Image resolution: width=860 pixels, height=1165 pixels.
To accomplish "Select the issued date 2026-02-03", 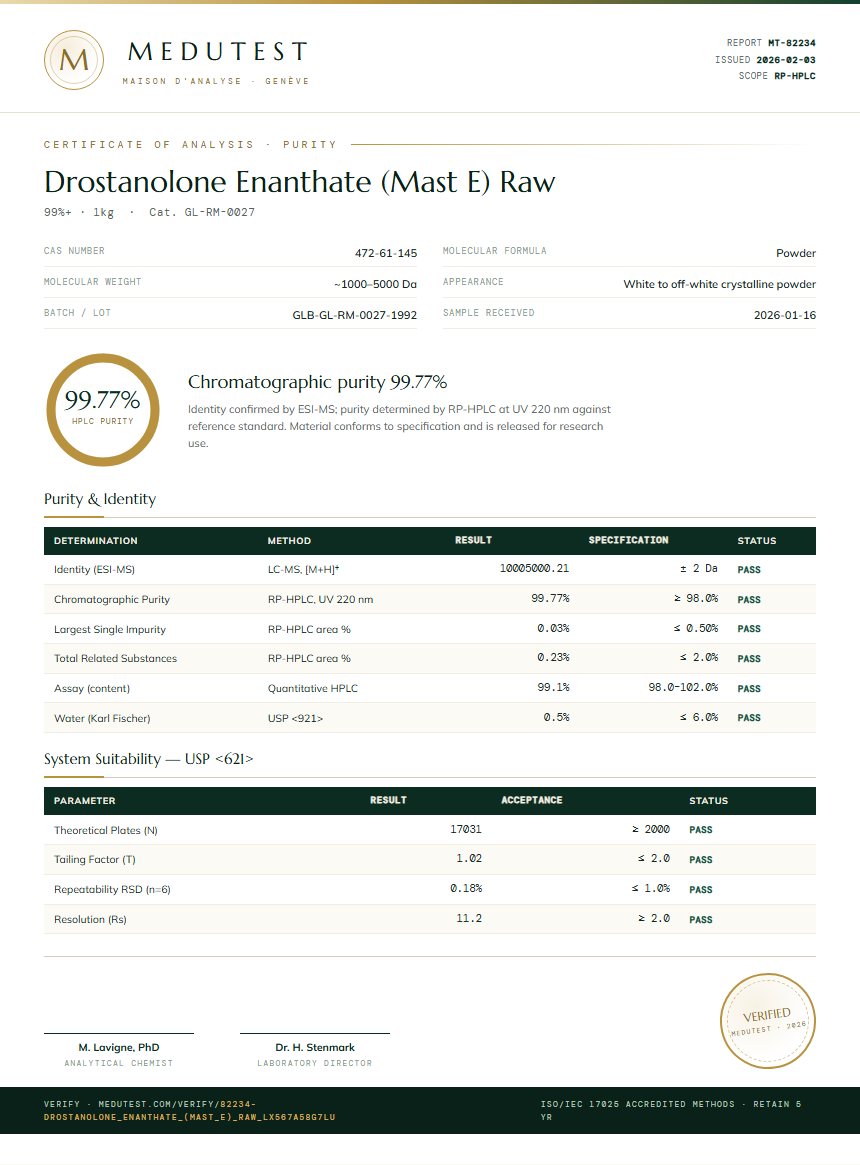I will [786, 59].
